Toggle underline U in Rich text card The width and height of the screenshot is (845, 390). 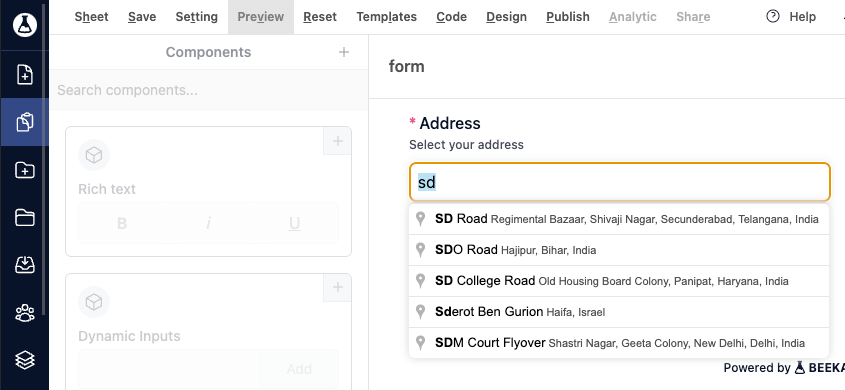pos(294,223)
